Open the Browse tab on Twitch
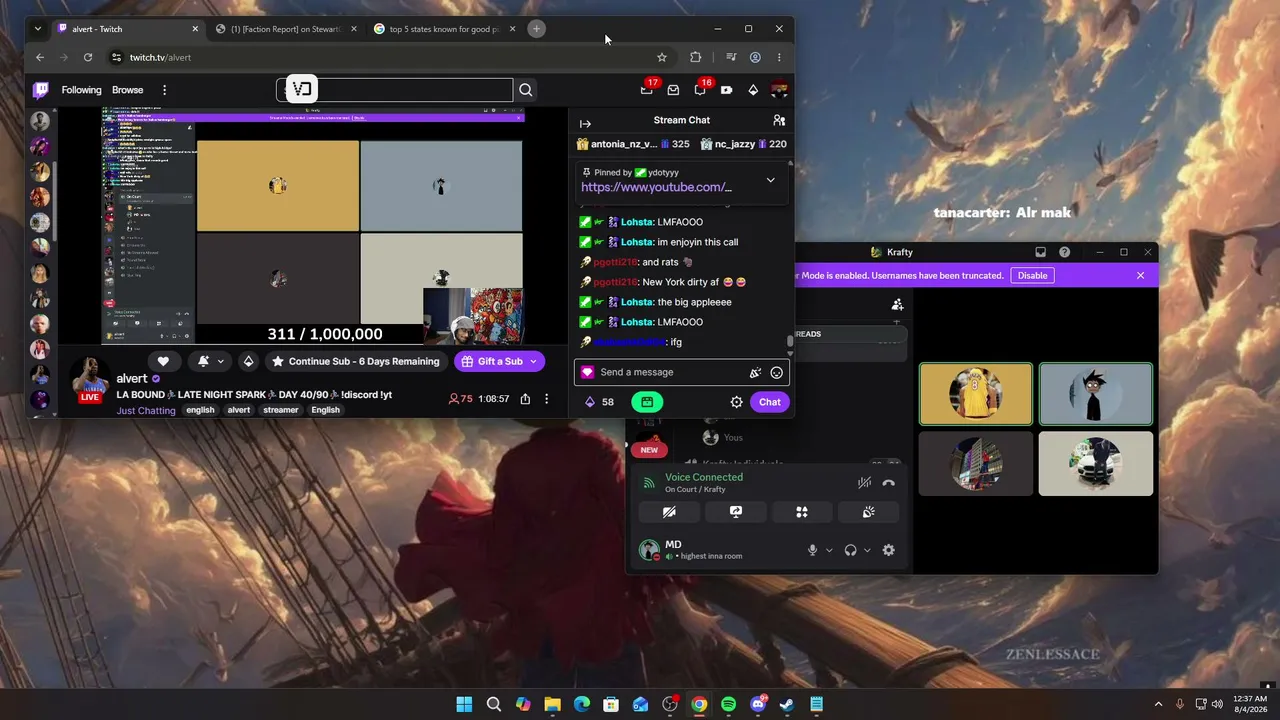 pyautogui.click(x=127, y=90)
